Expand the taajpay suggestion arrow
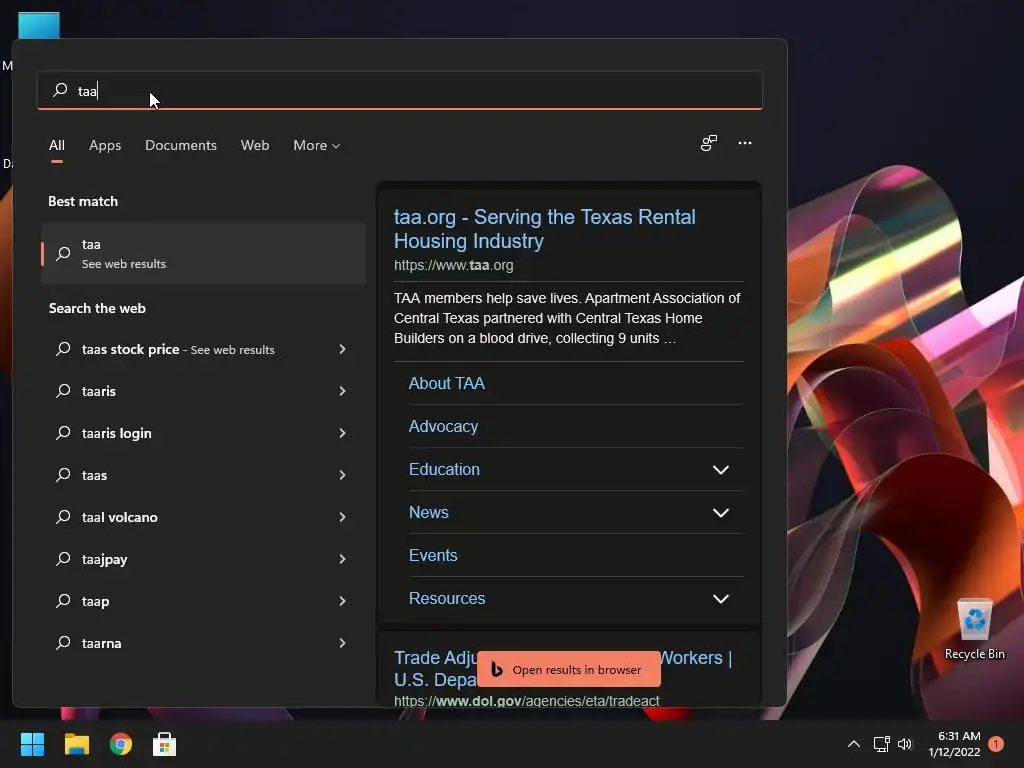 342,559
